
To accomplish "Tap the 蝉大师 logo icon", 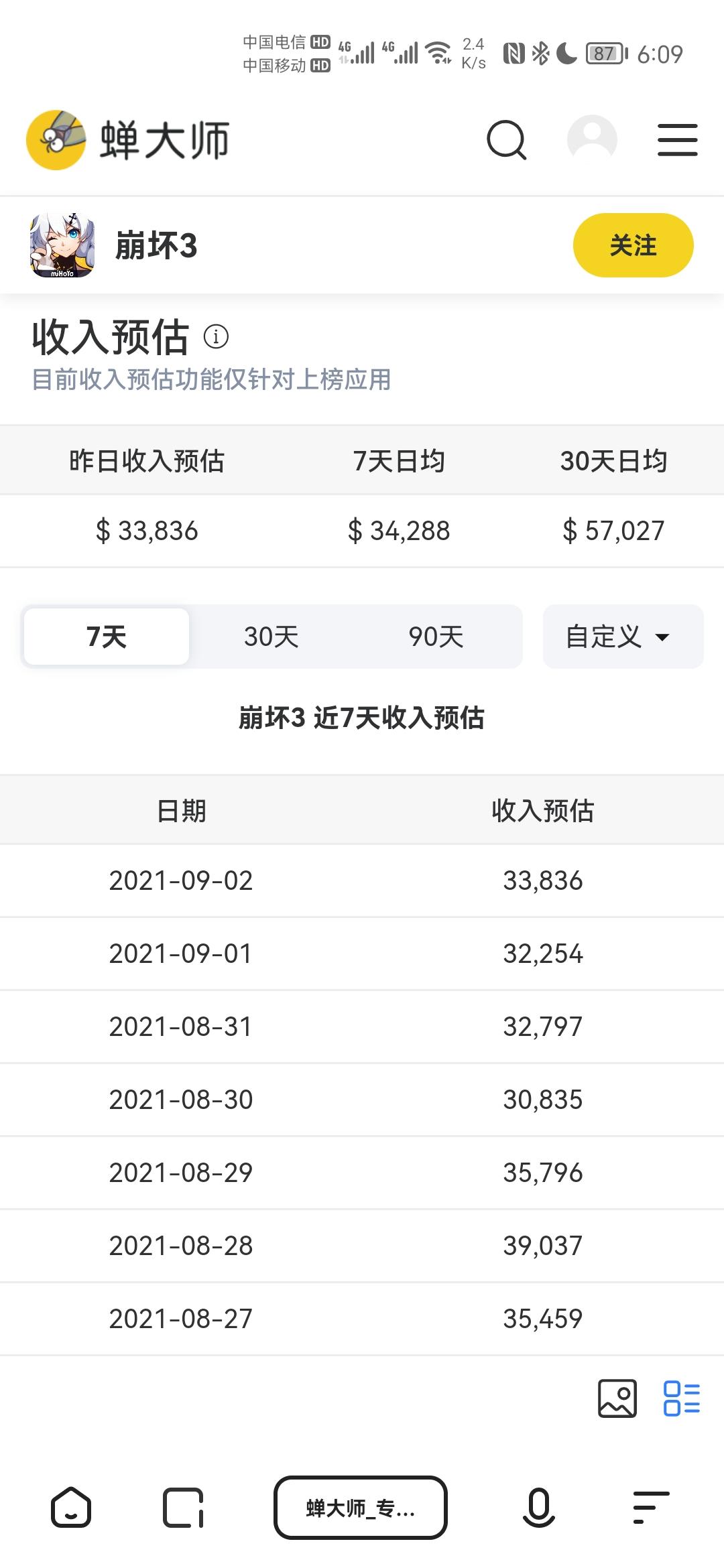I will [x=56, y=140].
